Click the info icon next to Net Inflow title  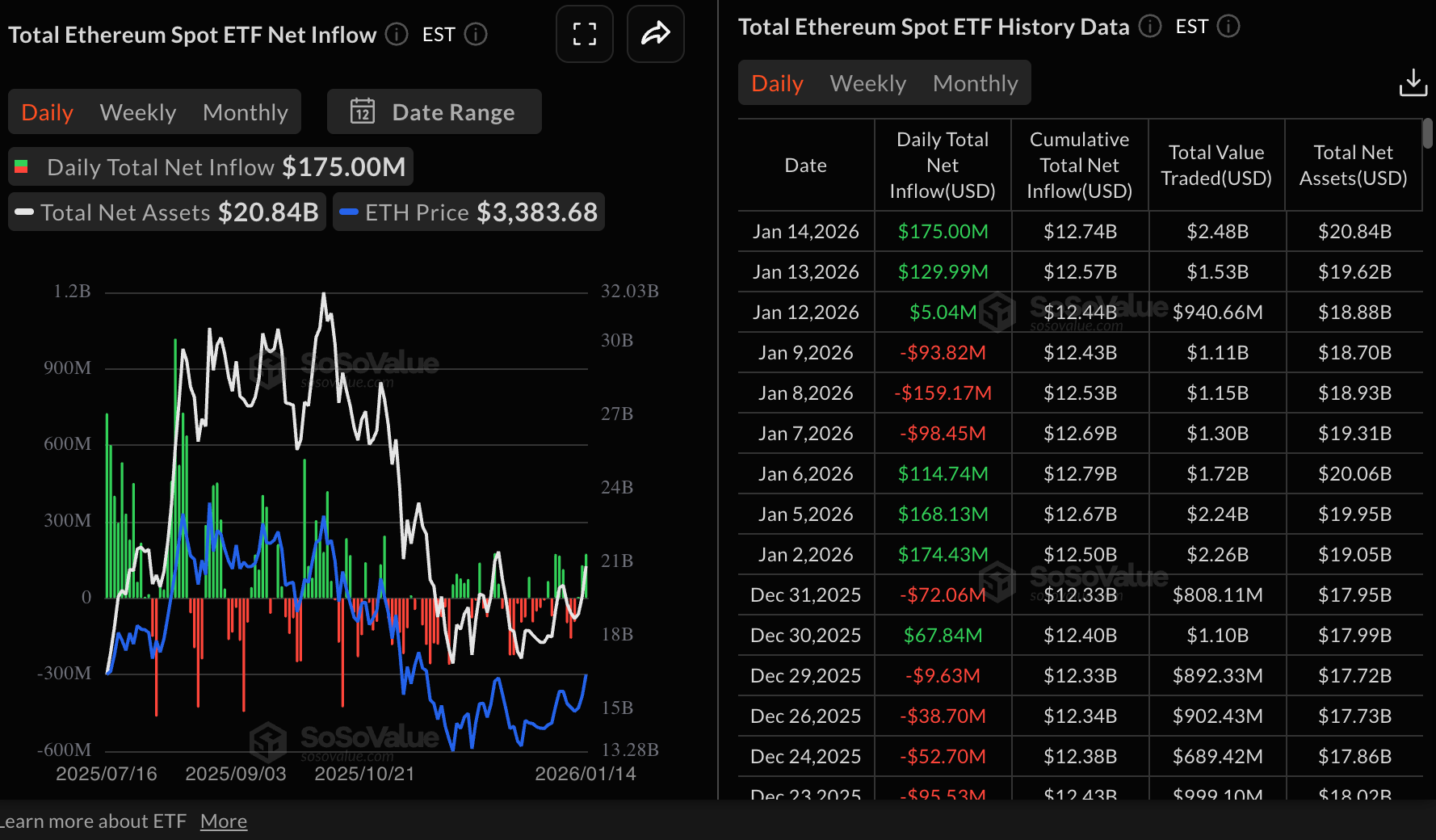click(x=395, y=34)
